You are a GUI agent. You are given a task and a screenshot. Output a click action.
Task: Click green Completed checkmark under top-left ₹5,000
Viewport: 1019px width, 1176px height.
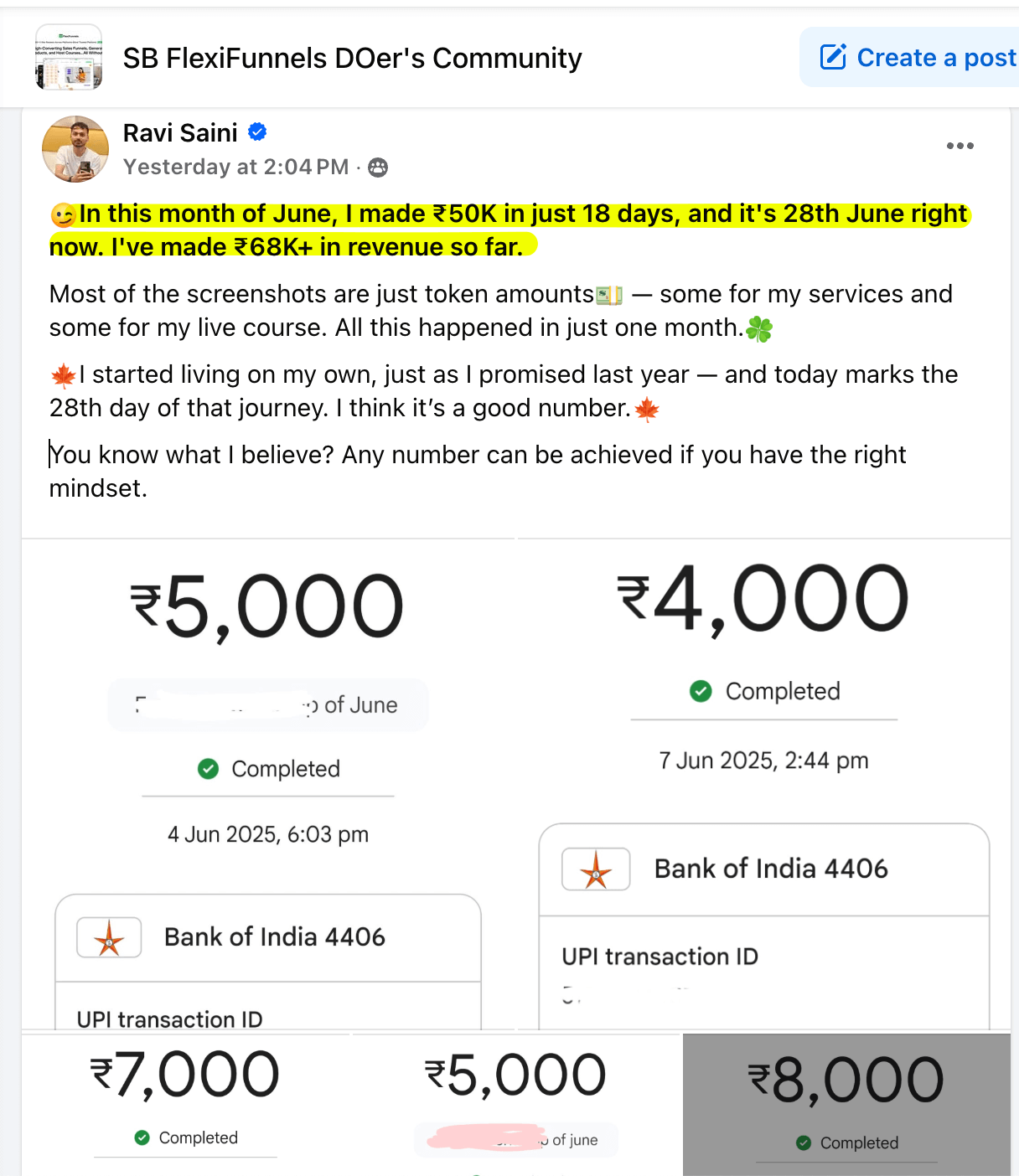tap(208, 769)
